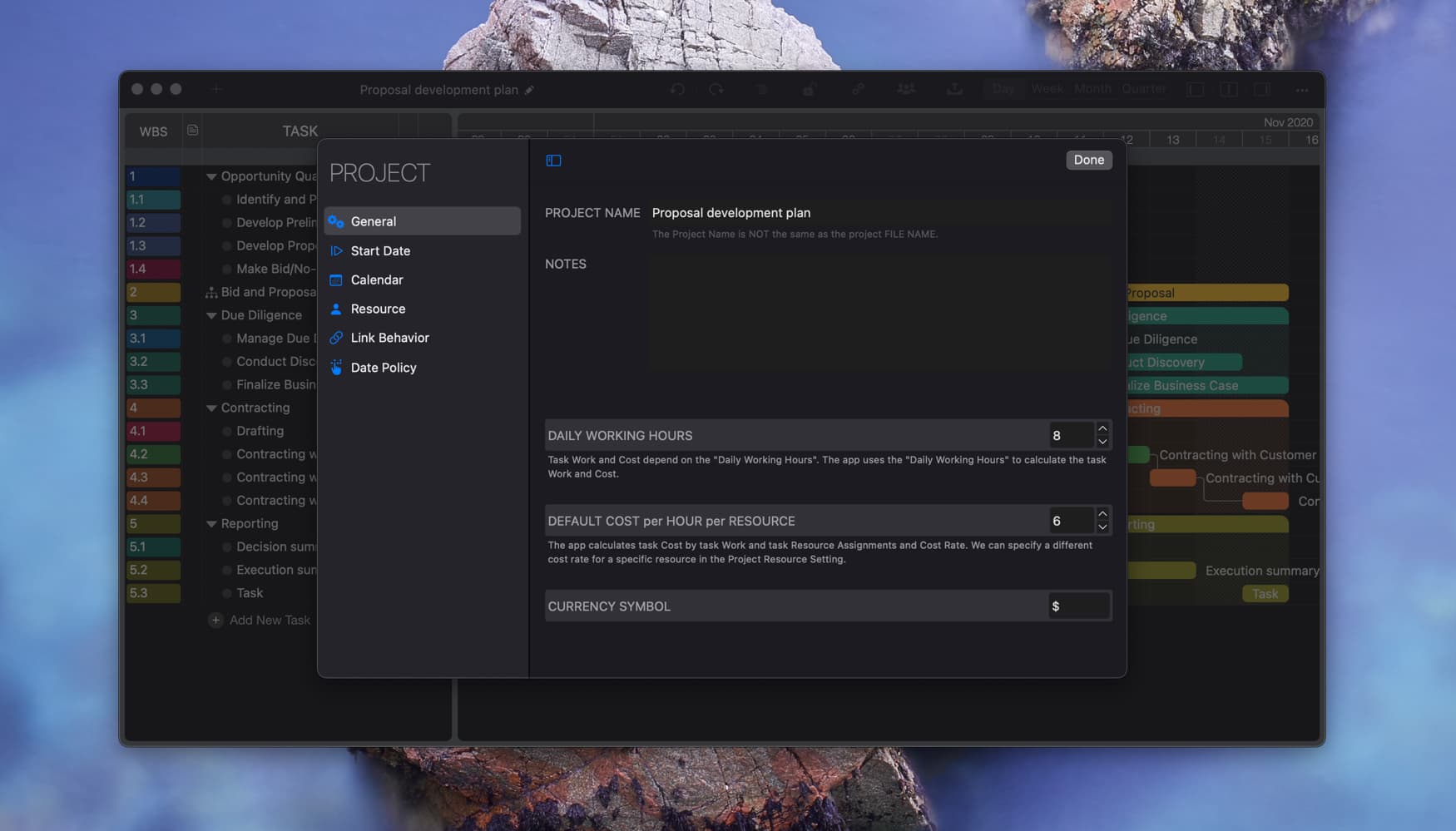Toggle the sidebar icon in Project dialog
This screenshot has height=831, width=1456.
tap(553, 161)
